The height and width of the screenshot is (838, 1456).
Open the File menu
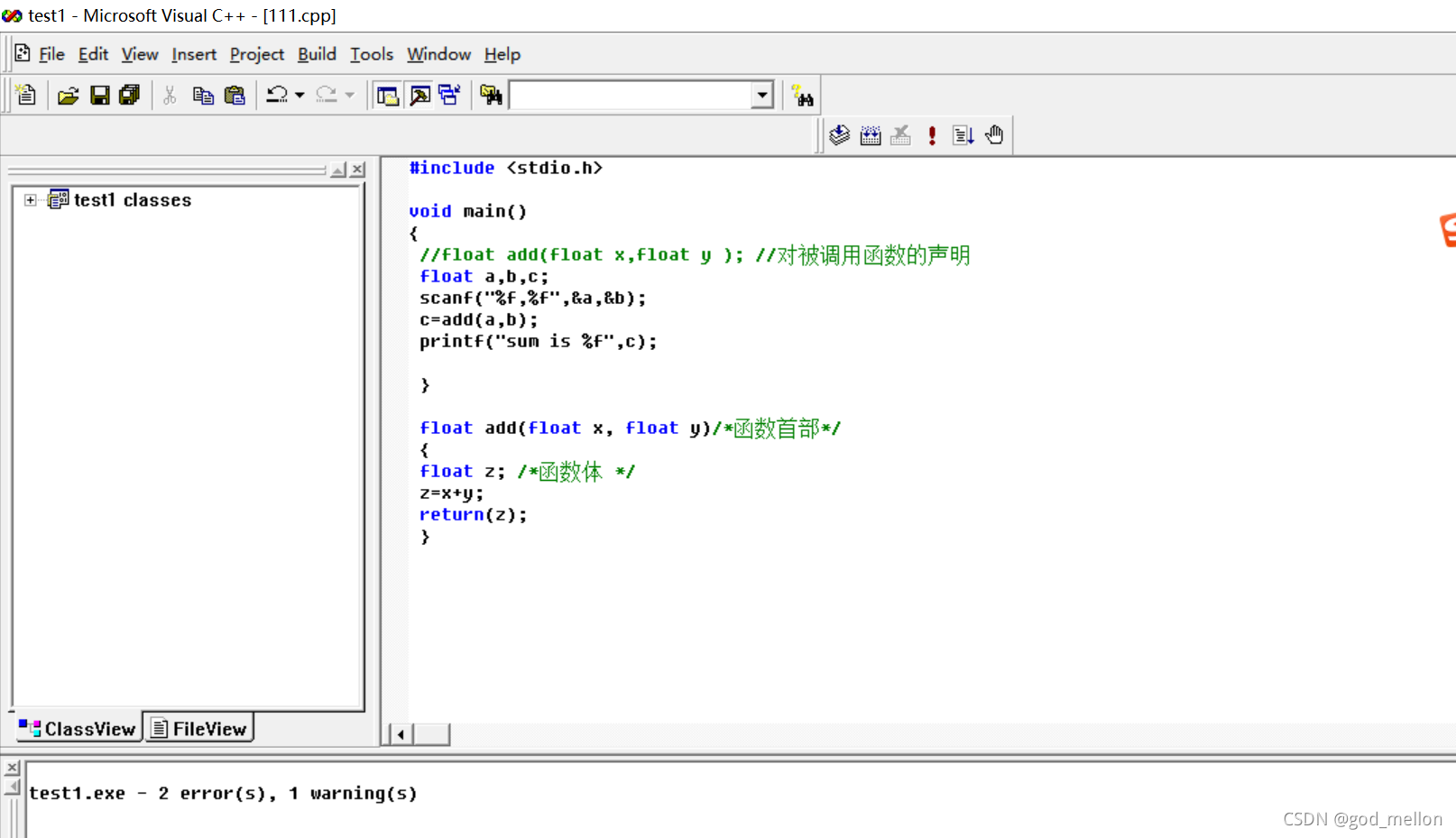point(51,54)
